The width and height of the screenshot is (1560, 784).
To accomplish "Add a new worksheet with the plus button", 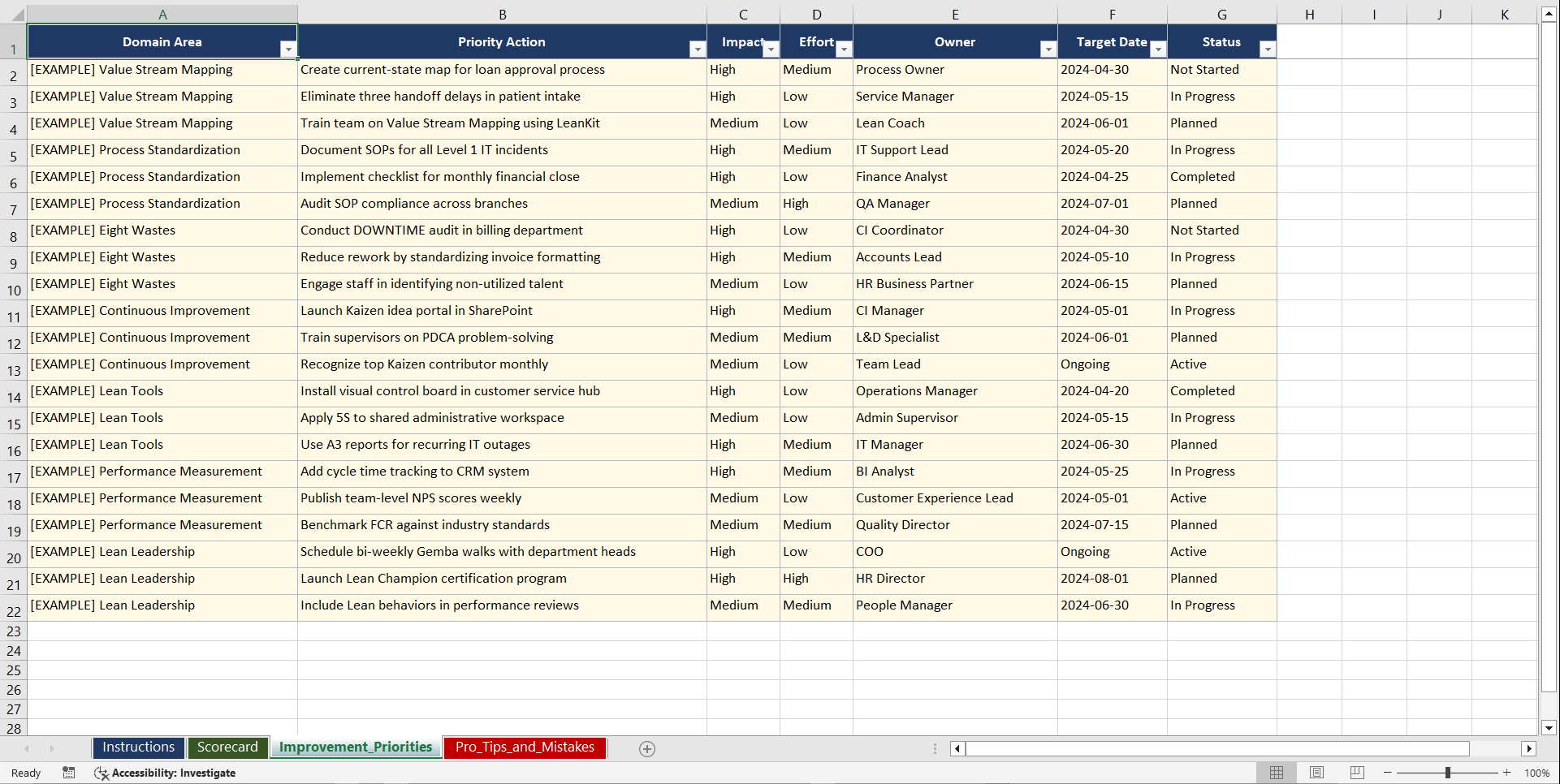I will click(x=647, y=748).
